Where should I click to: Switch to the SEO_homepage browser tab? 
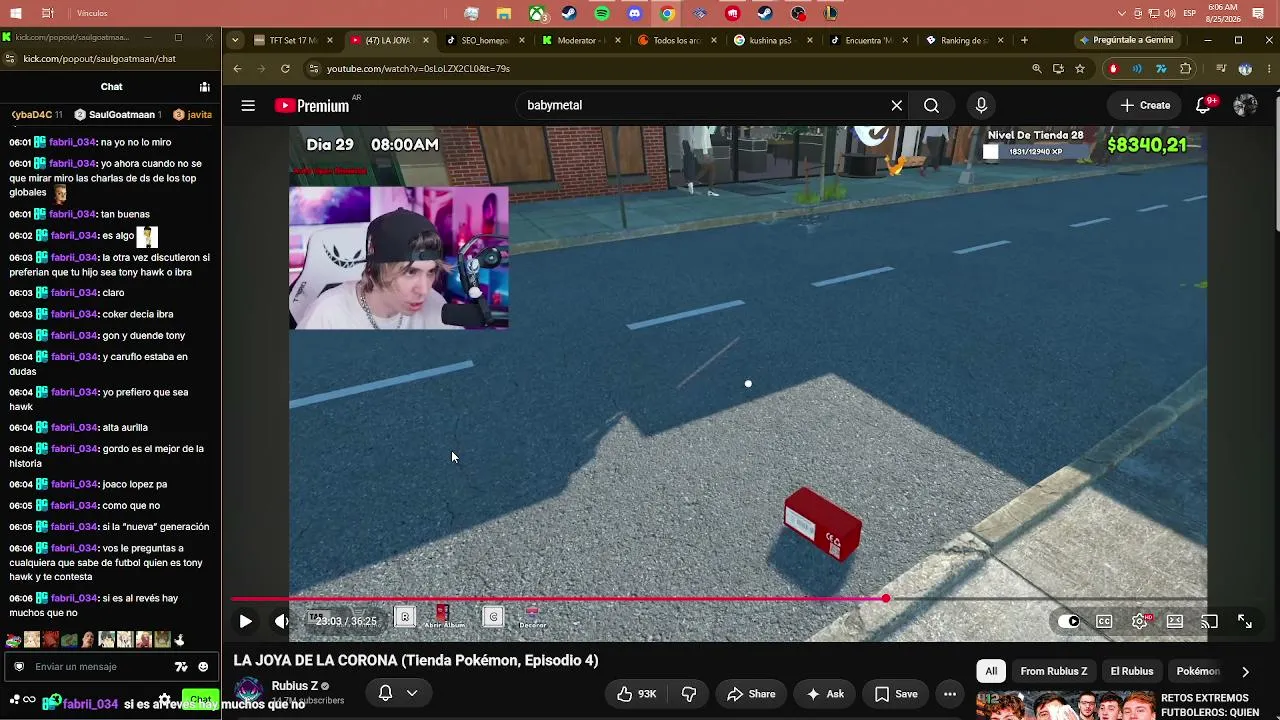[484, 40]
